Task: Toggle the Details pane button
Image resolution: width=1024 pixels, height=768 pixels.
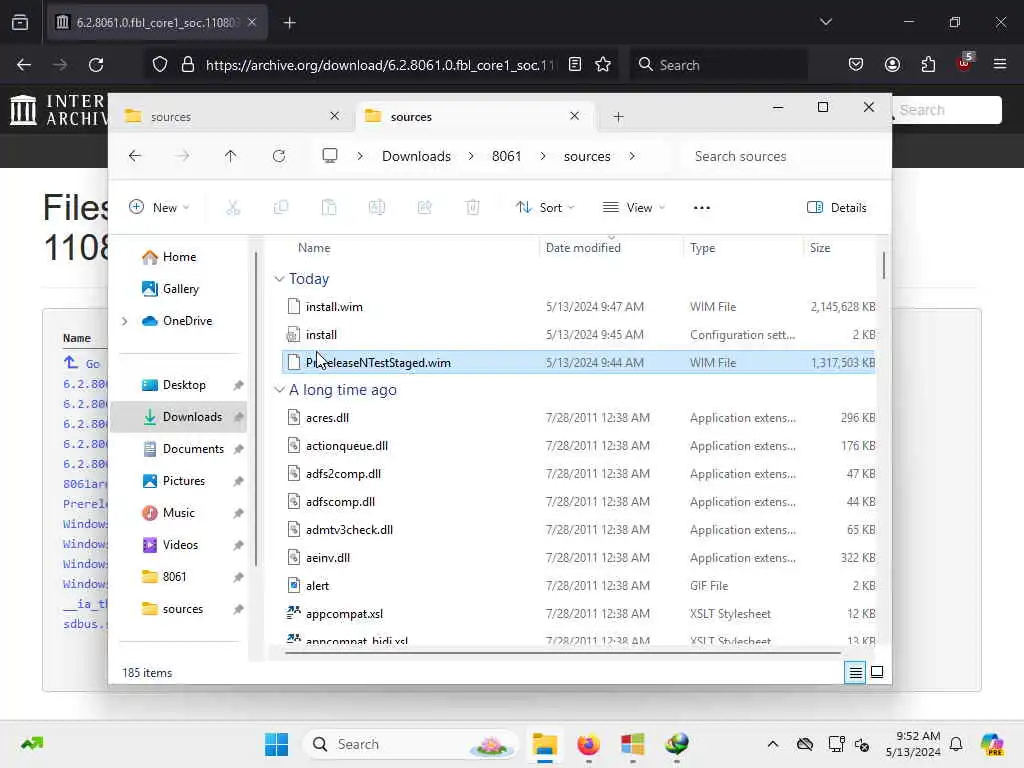Action: click(837, 208)
